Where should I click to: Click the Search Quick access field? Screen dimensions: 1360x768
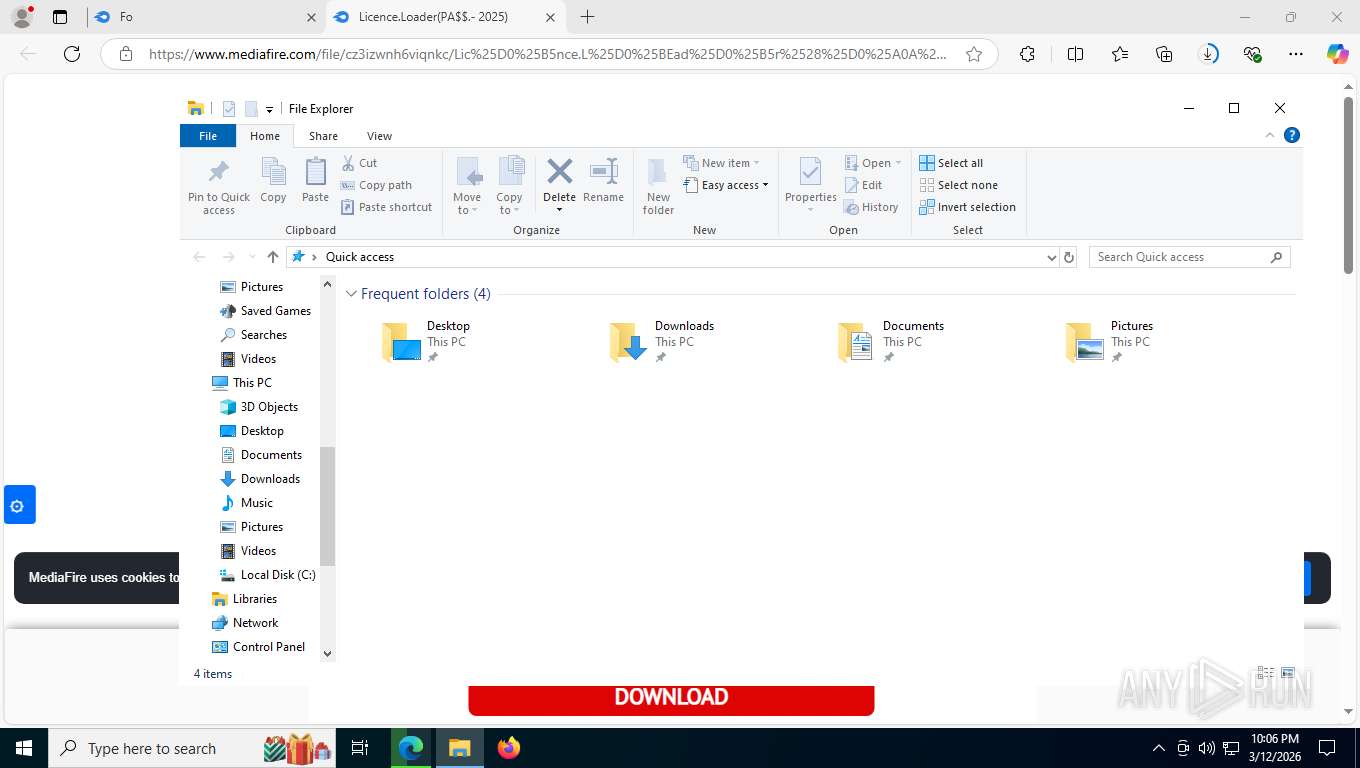coord(1189,257)
